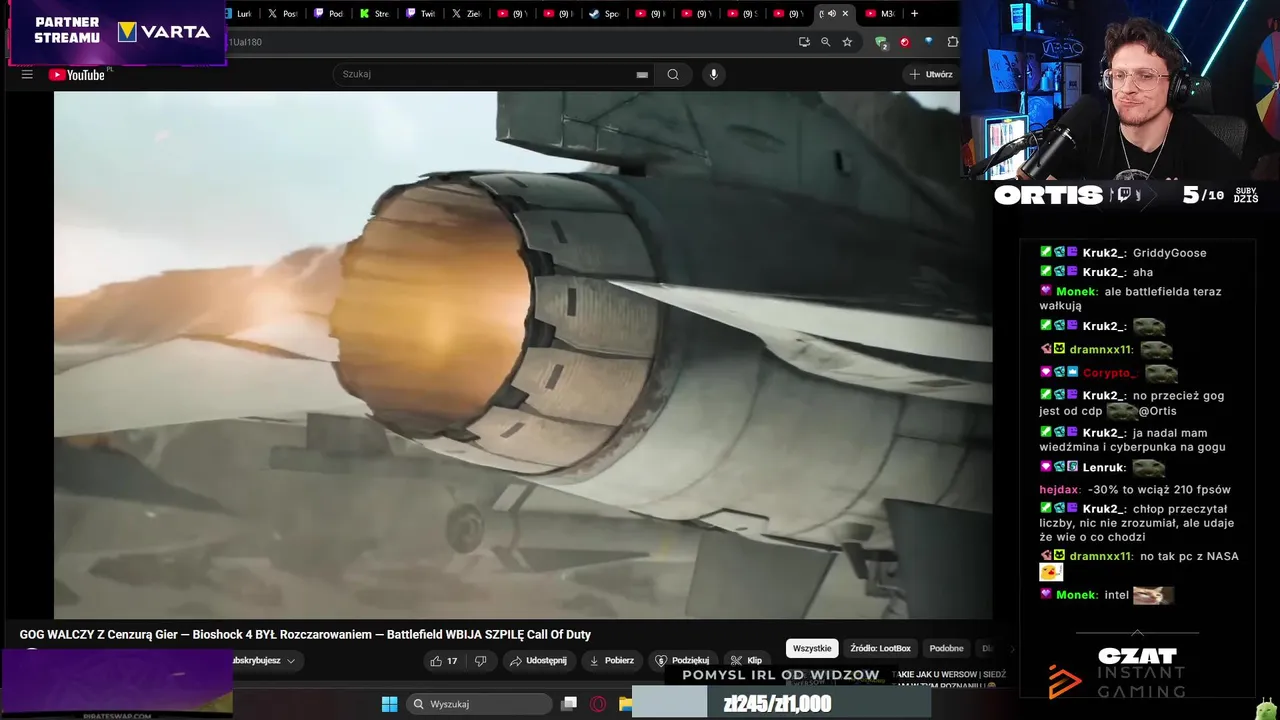The width and height of the screenshot is (1280, 720).
Task: Click the Twitch icon next to ORTIS
Action: click(x=1124, y=195)
